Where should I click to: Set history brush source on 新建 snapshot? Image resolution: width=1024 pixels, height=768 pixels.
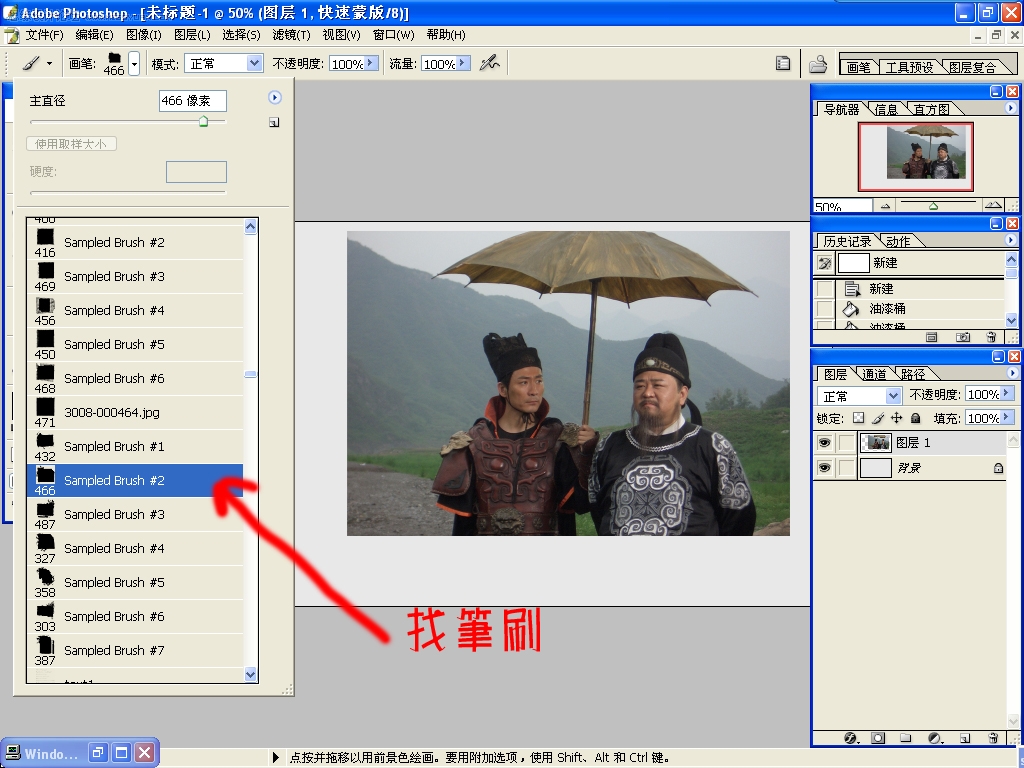click(825, 263)
